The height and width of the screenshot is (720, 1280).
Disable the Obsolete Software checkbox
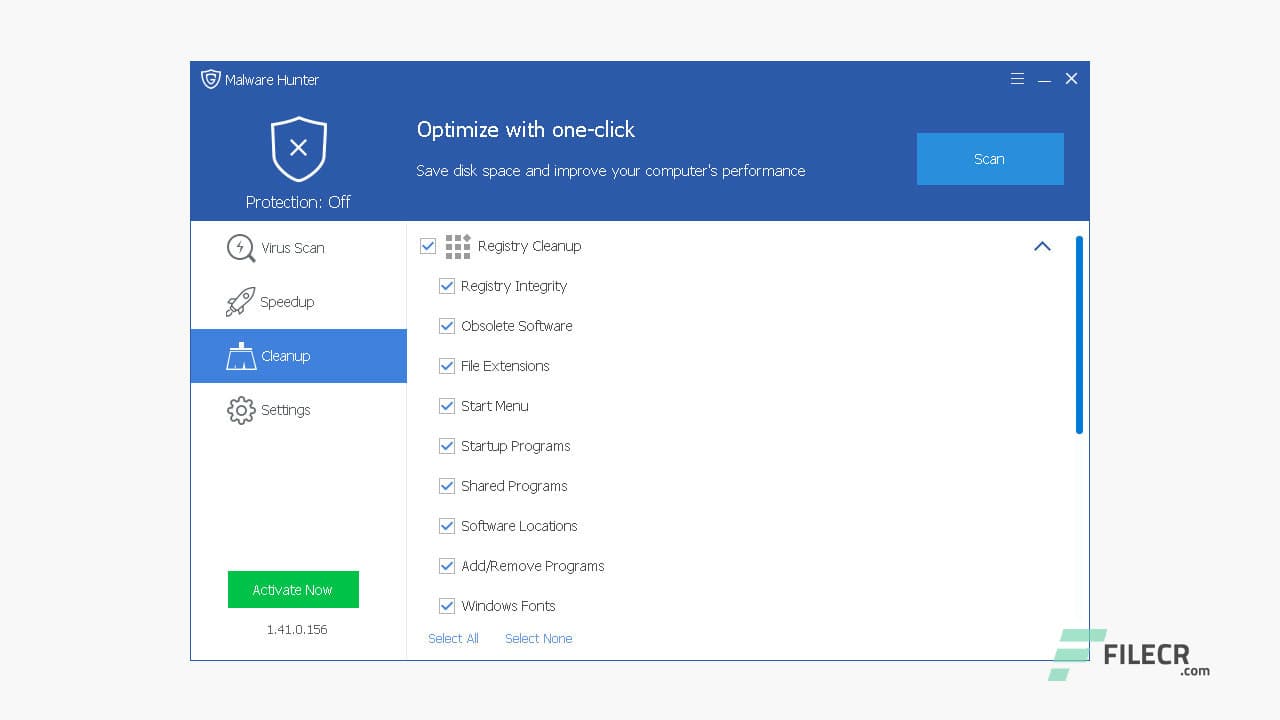[x=447, y=326]
